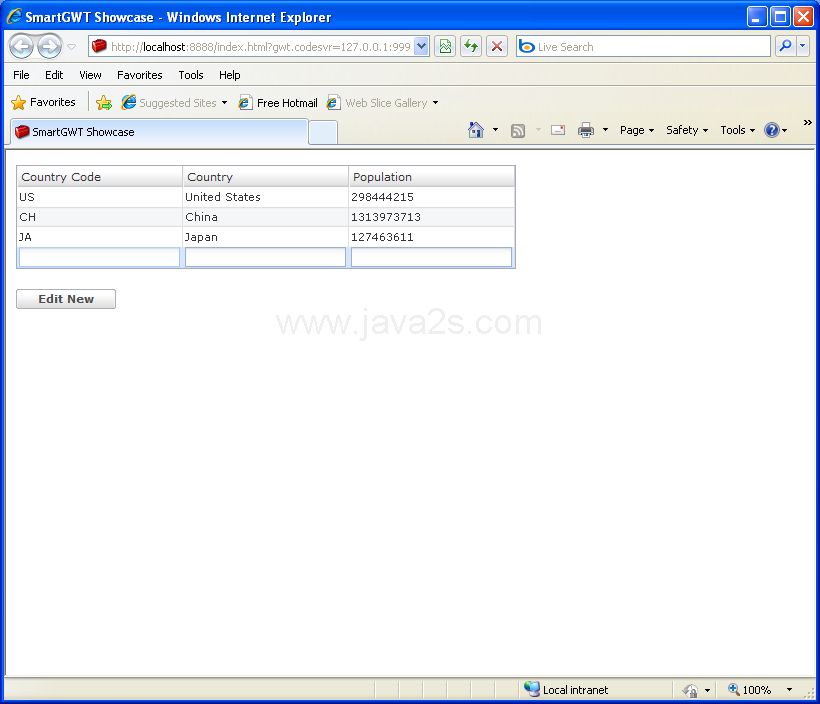Sort by the Country Code column header
820x704 pixels.
(x=99, y=177)
